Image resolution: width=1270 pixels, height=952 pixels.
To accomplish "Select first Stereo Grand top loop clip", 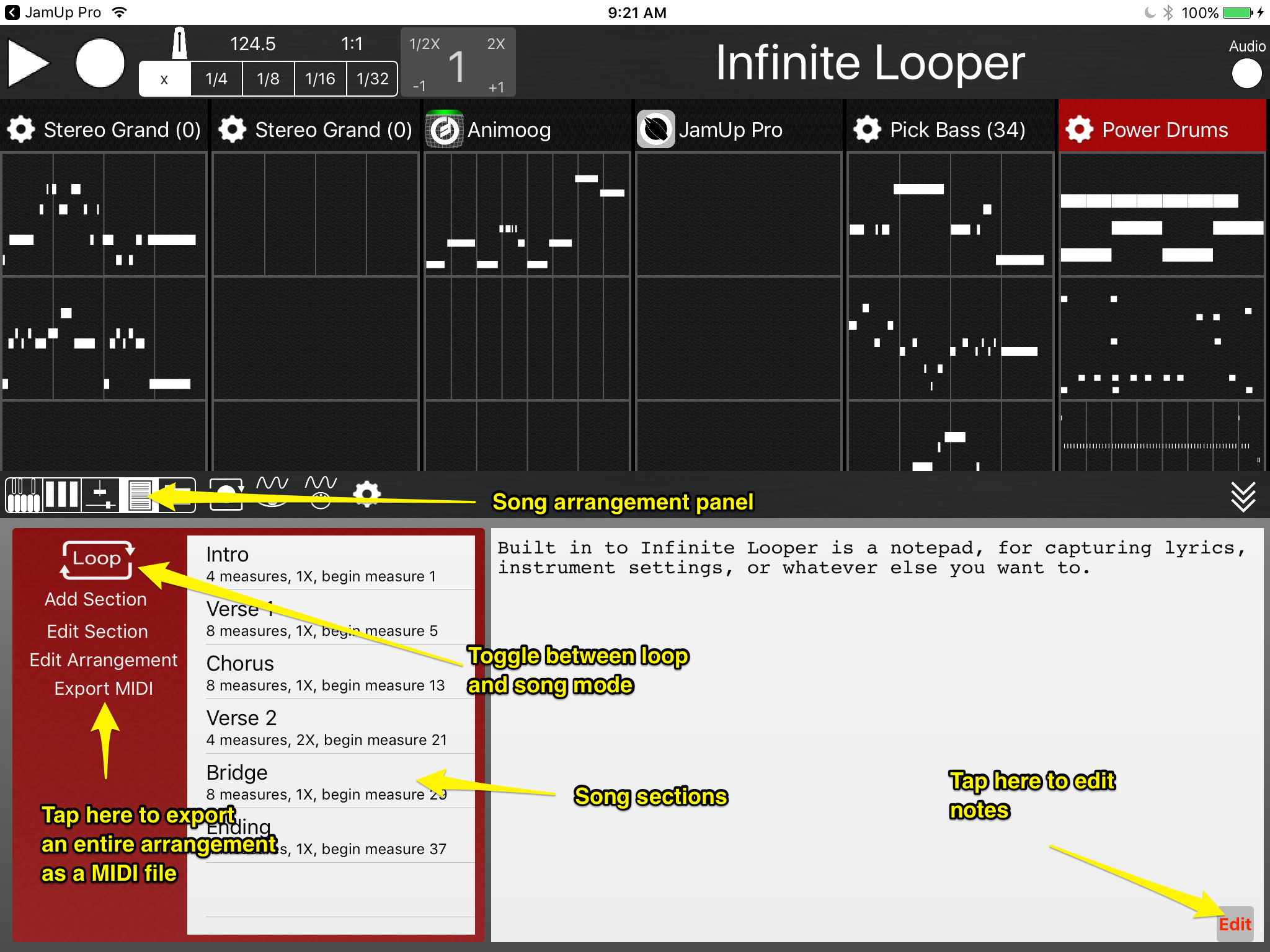I will click(104, 214).
